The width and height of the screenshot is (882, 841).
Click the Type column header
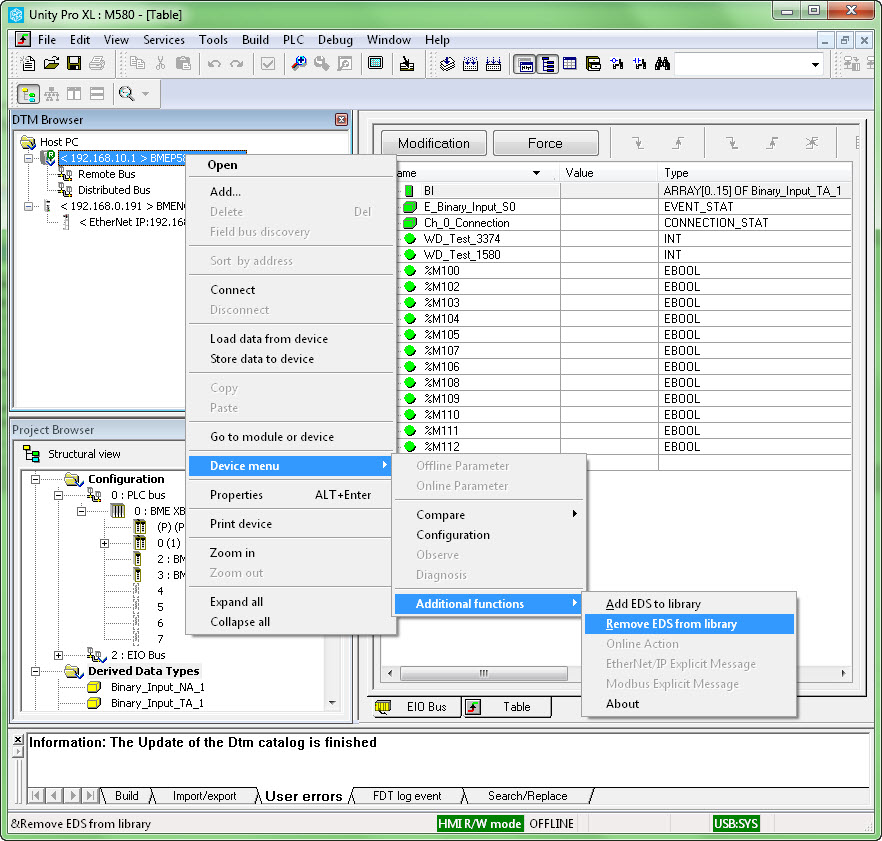click(754, 173)
